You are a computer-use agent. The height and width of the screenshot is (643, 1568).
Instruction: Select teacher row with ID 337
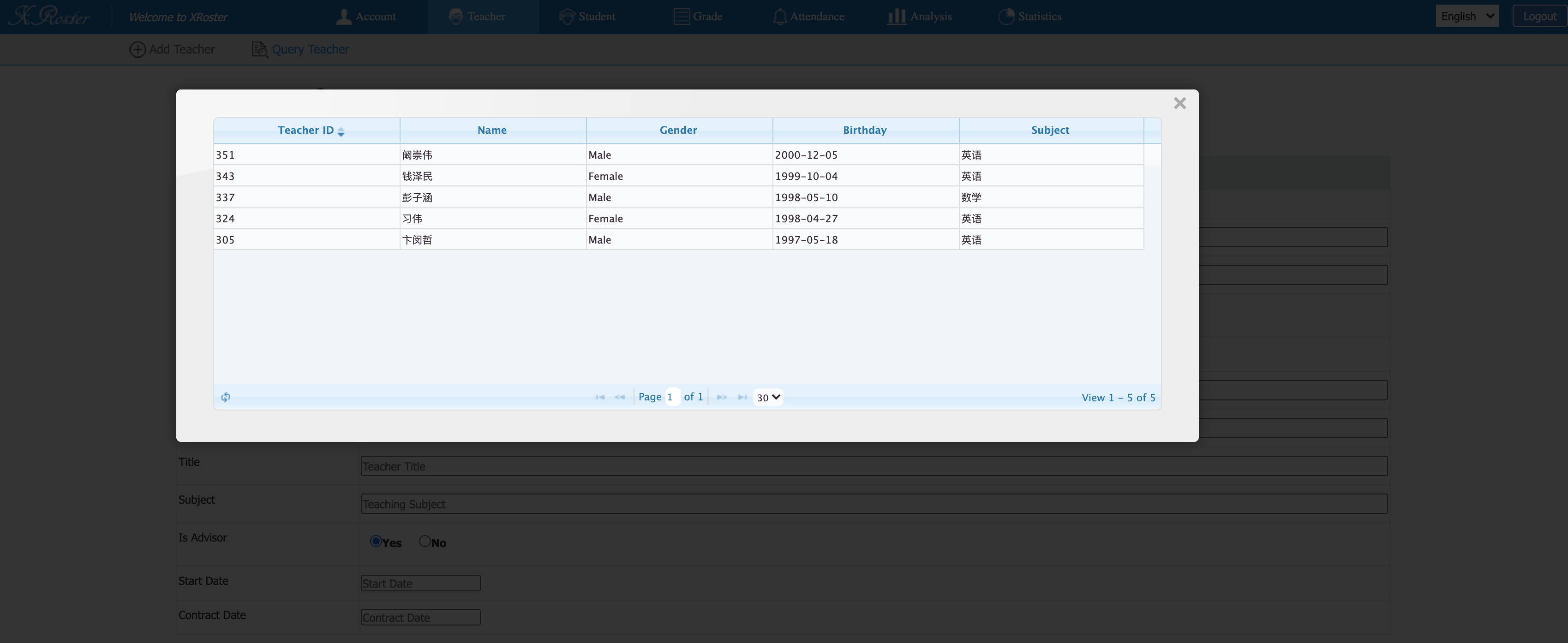point(679,197)
